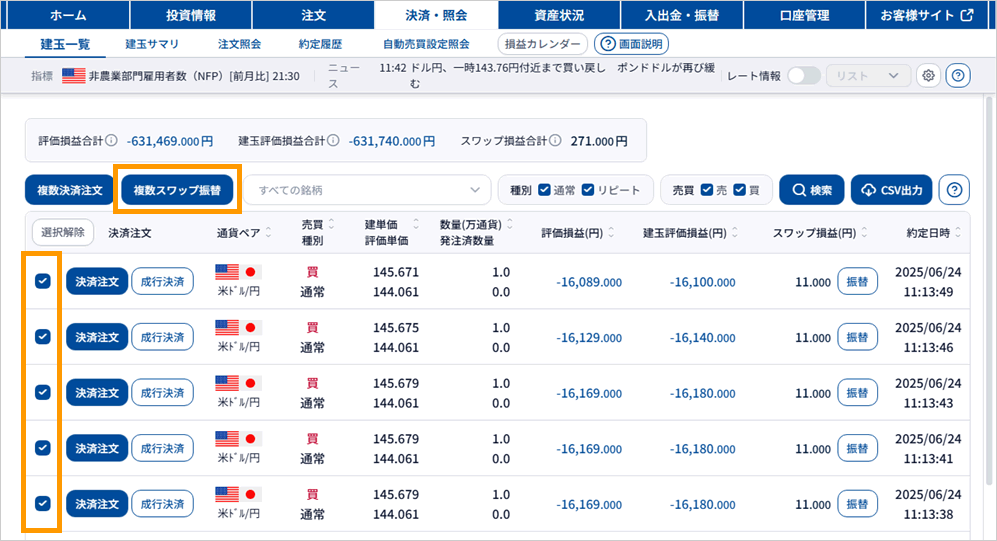Export with the CSV出力 button
The image size is (997, 541).
[891, 189]
